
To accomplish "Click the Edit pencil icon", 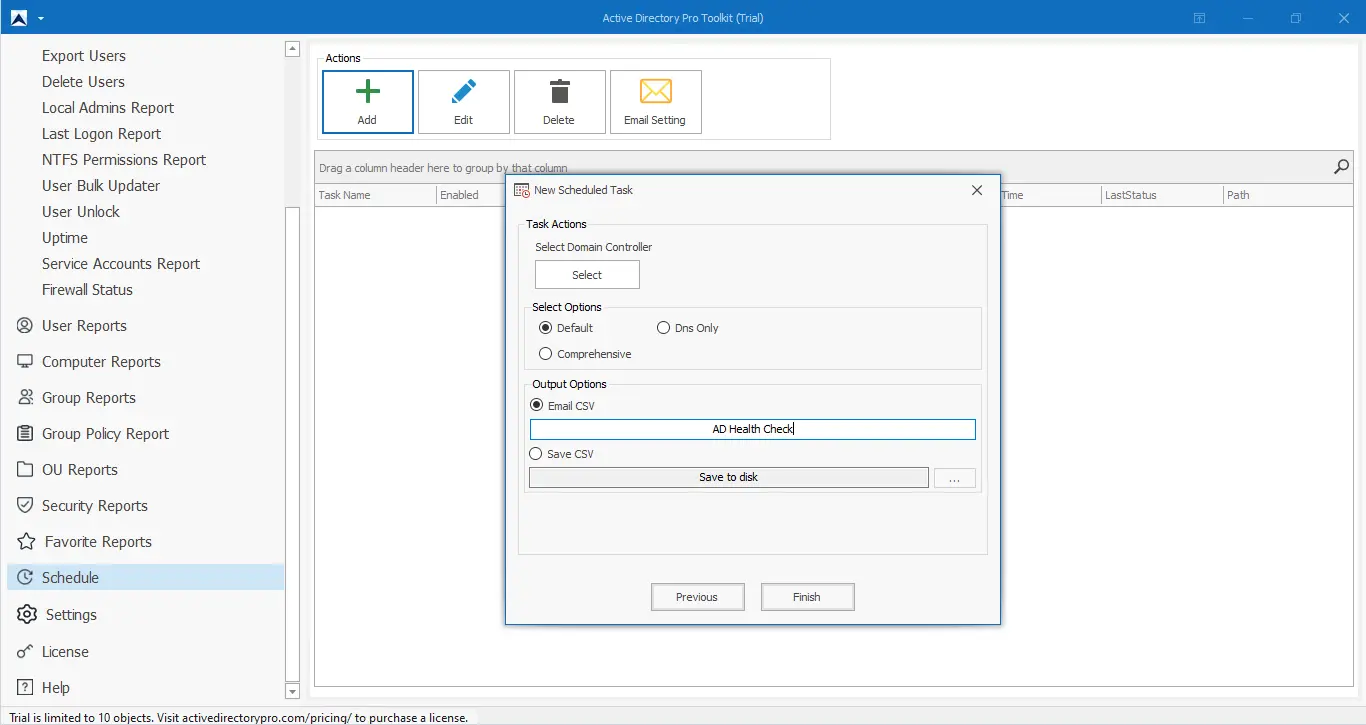I will 464,92.
